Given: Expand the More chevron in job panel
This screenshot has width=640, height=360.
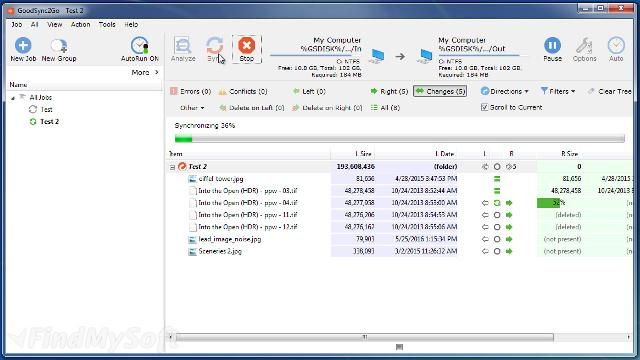Looking at the screenshot, I should (x=157, y=72).
